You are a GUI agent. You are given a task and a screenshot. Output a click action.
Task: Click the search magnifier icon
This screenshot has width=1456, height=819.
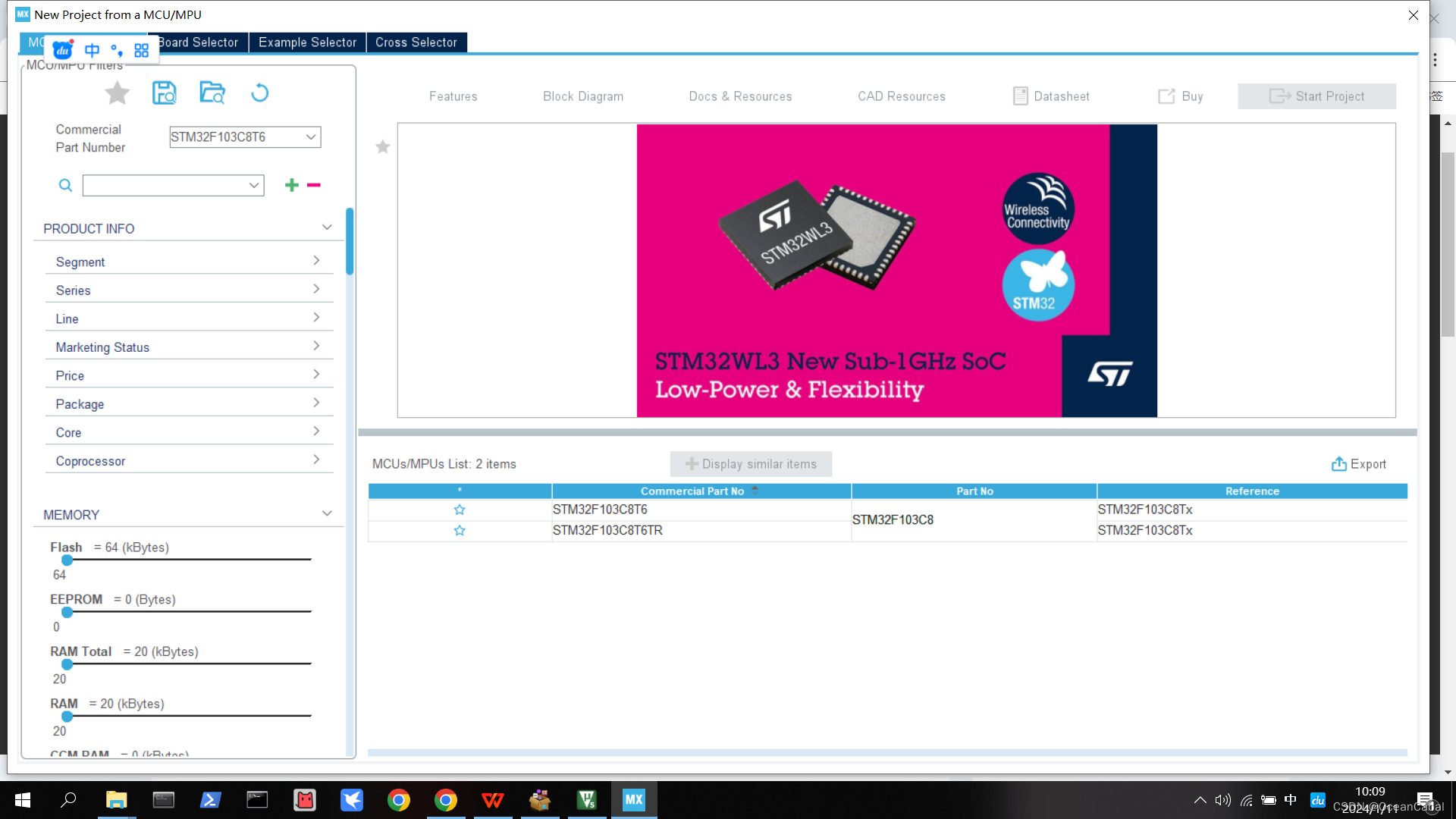[x=66, y=185]
